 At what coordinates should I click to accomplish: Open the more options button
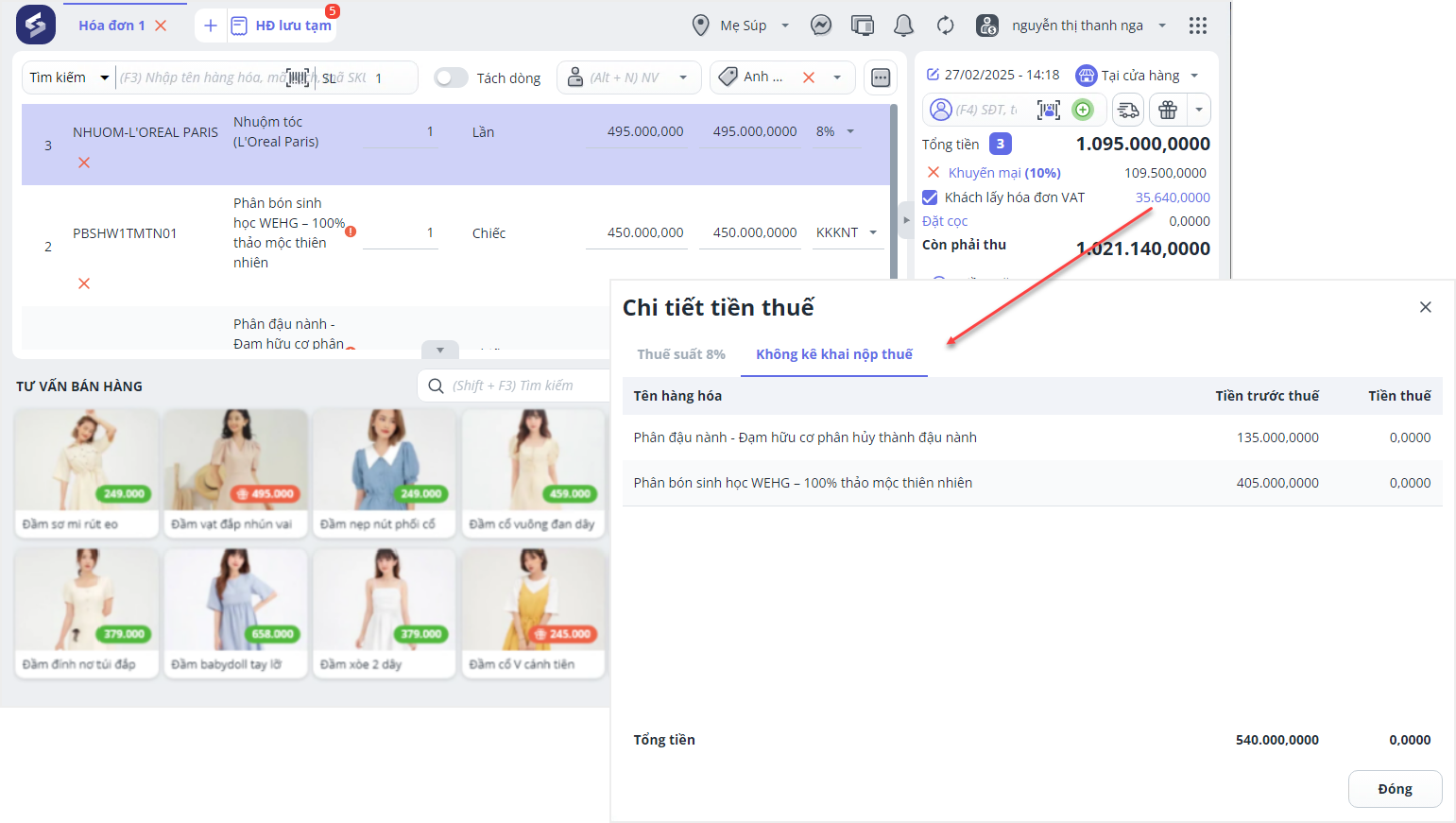tap(881, 77)
